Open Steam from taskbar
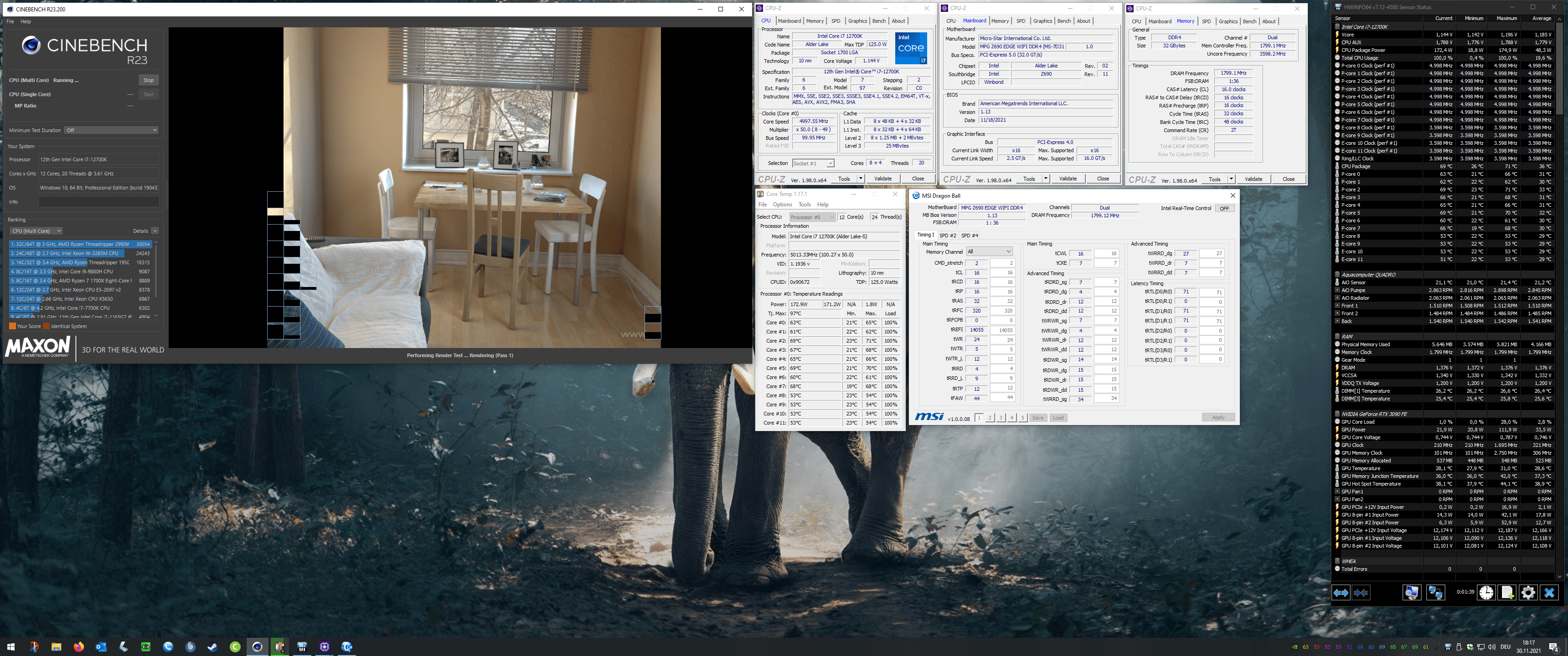This screenshot has width=1568, height=656. (212, 646)
